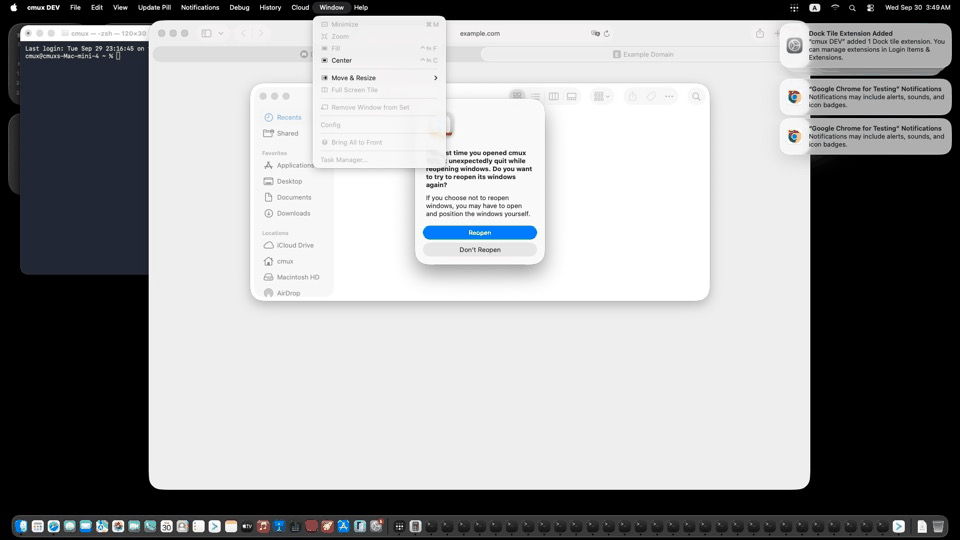Open Dock Tile Extension Added notification

[866, 45]
